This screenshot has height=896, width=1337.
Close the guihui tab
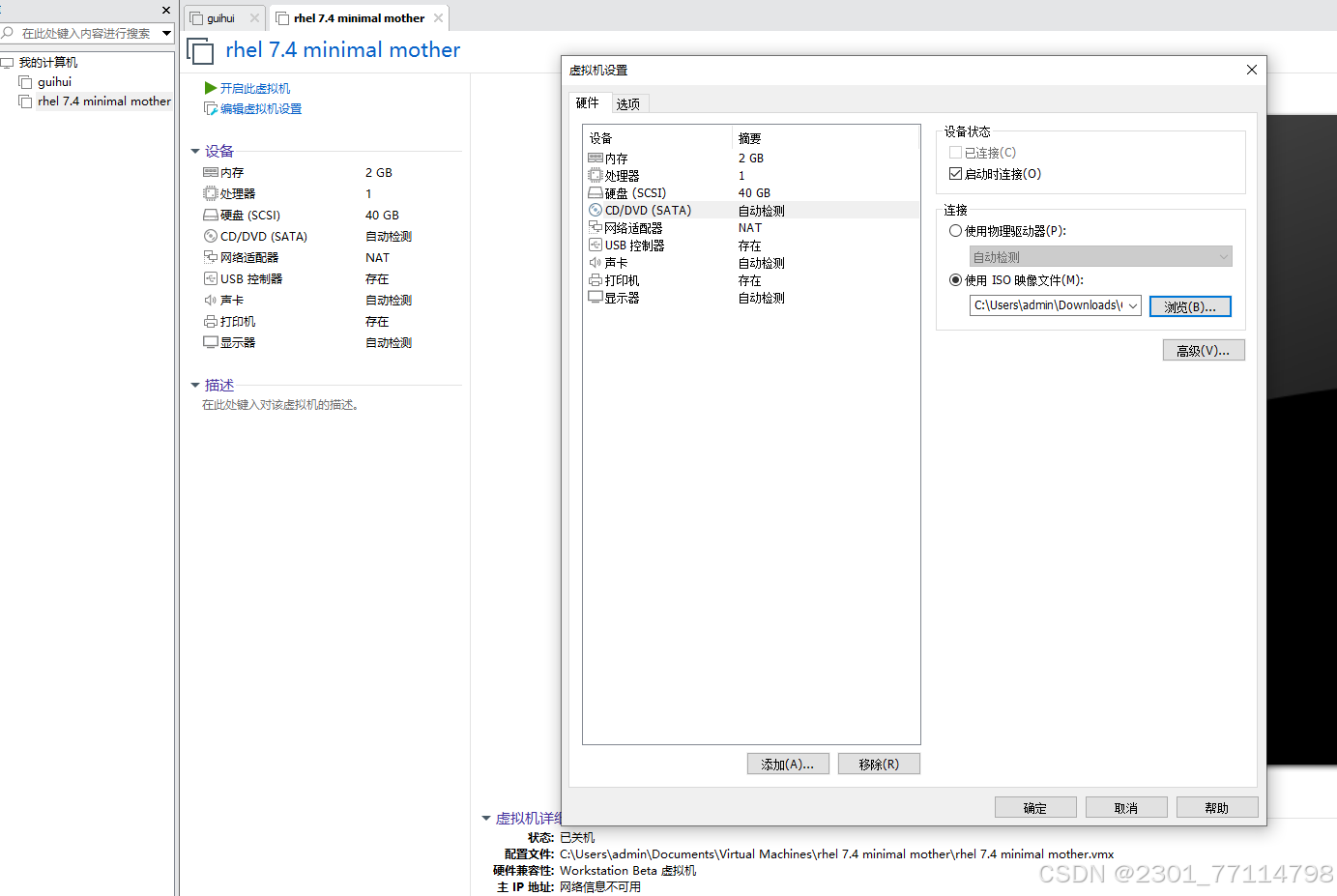tap(254, 18)
